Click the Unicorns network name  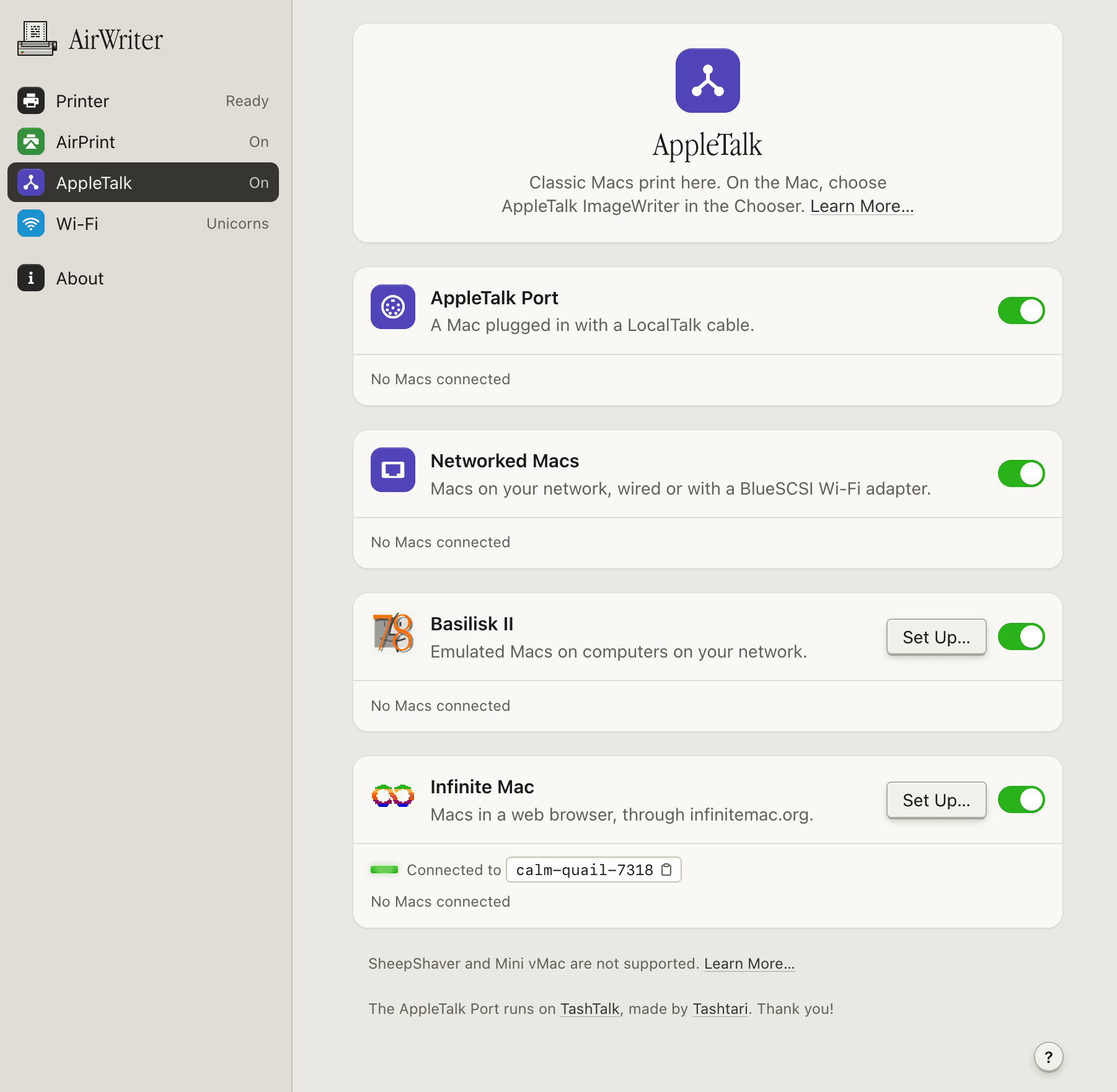[237, 223]
